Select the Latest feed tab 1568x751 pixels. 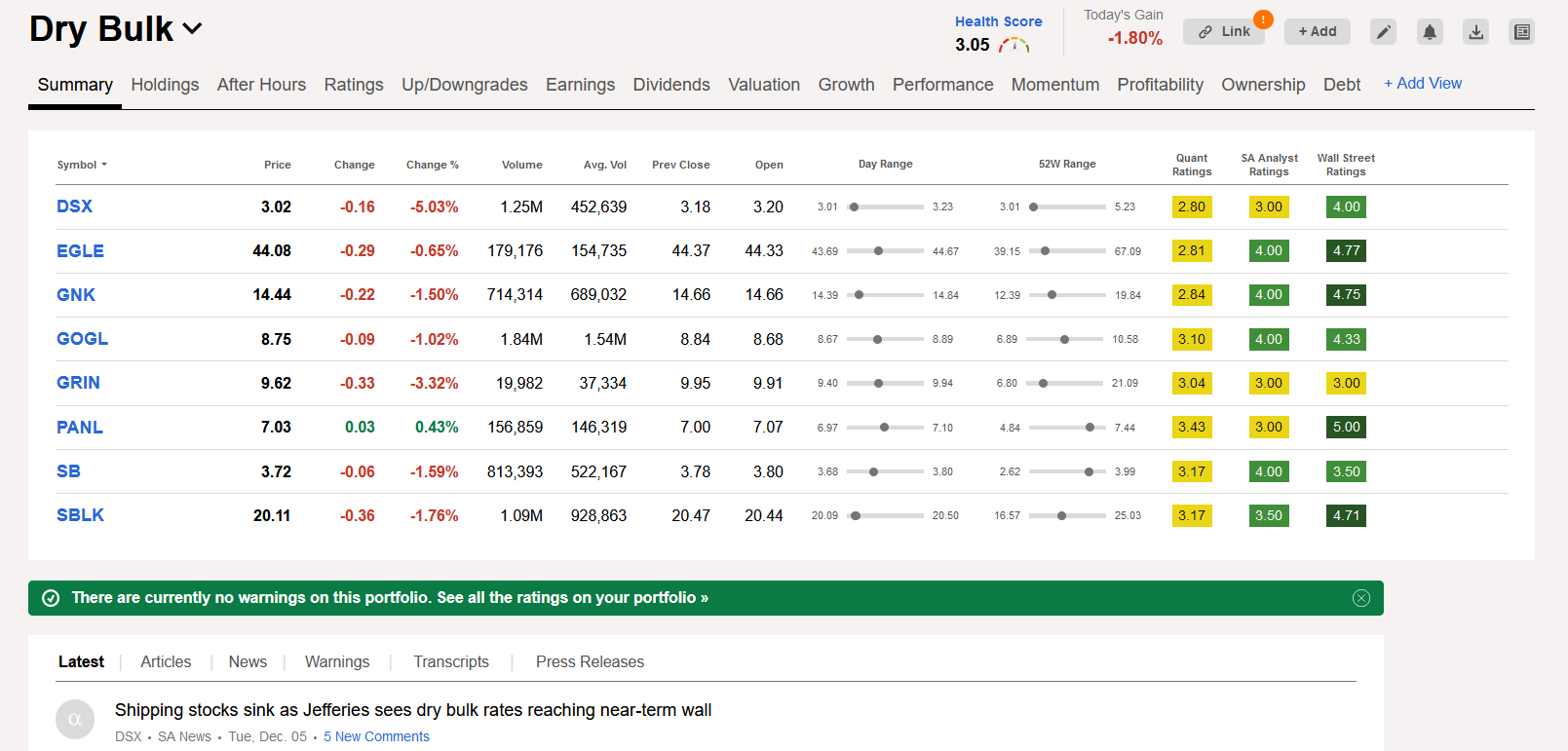click(x=81, y=662)
